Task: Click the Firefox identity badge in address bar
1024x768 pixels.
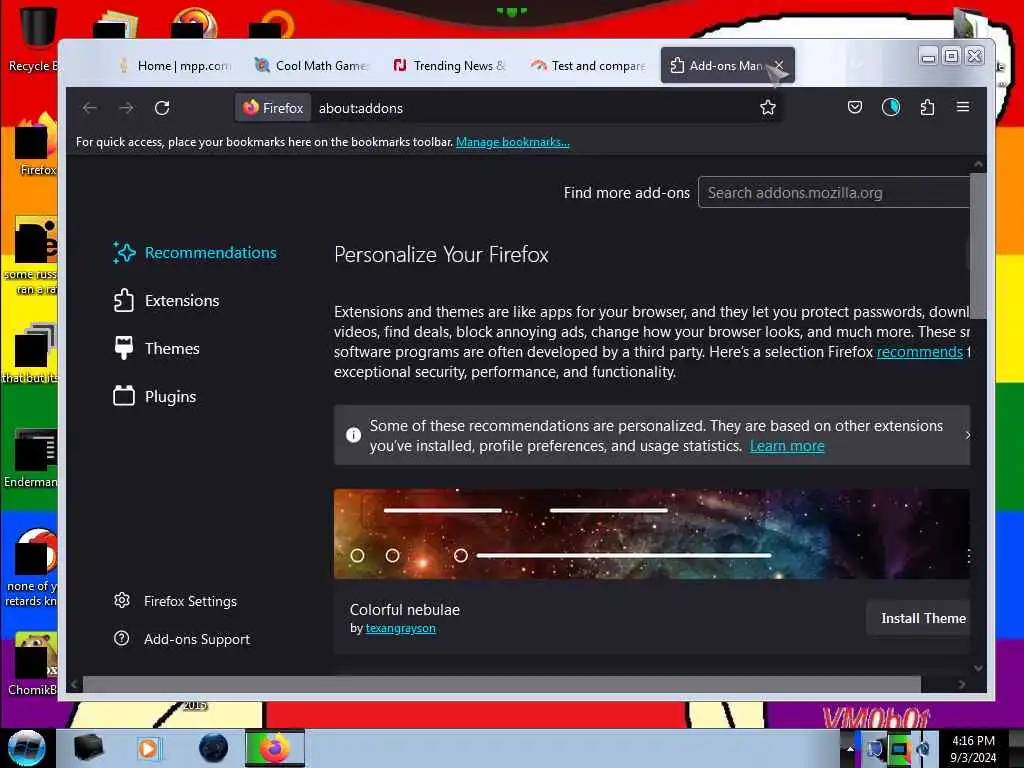Action: tap(273, 108)
